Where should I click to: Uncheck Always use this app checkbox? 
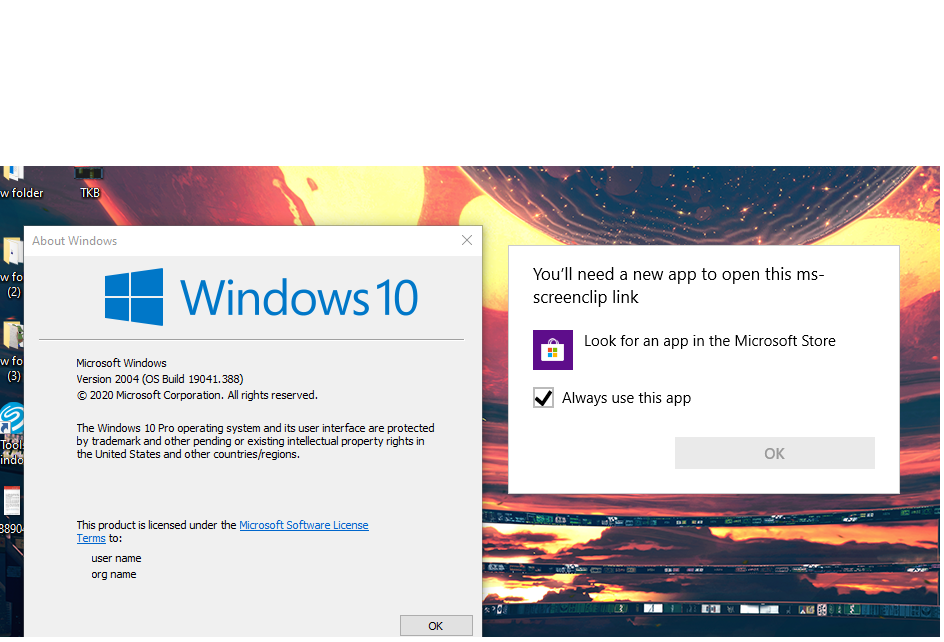point(543,397)
